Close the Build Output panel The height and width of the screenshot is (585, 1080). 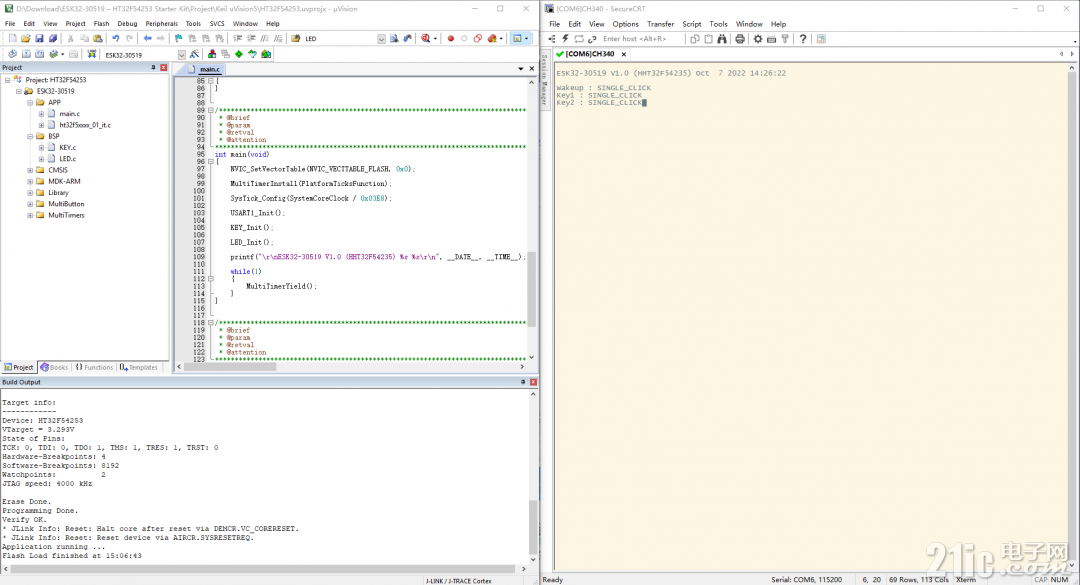coord(533,382)
